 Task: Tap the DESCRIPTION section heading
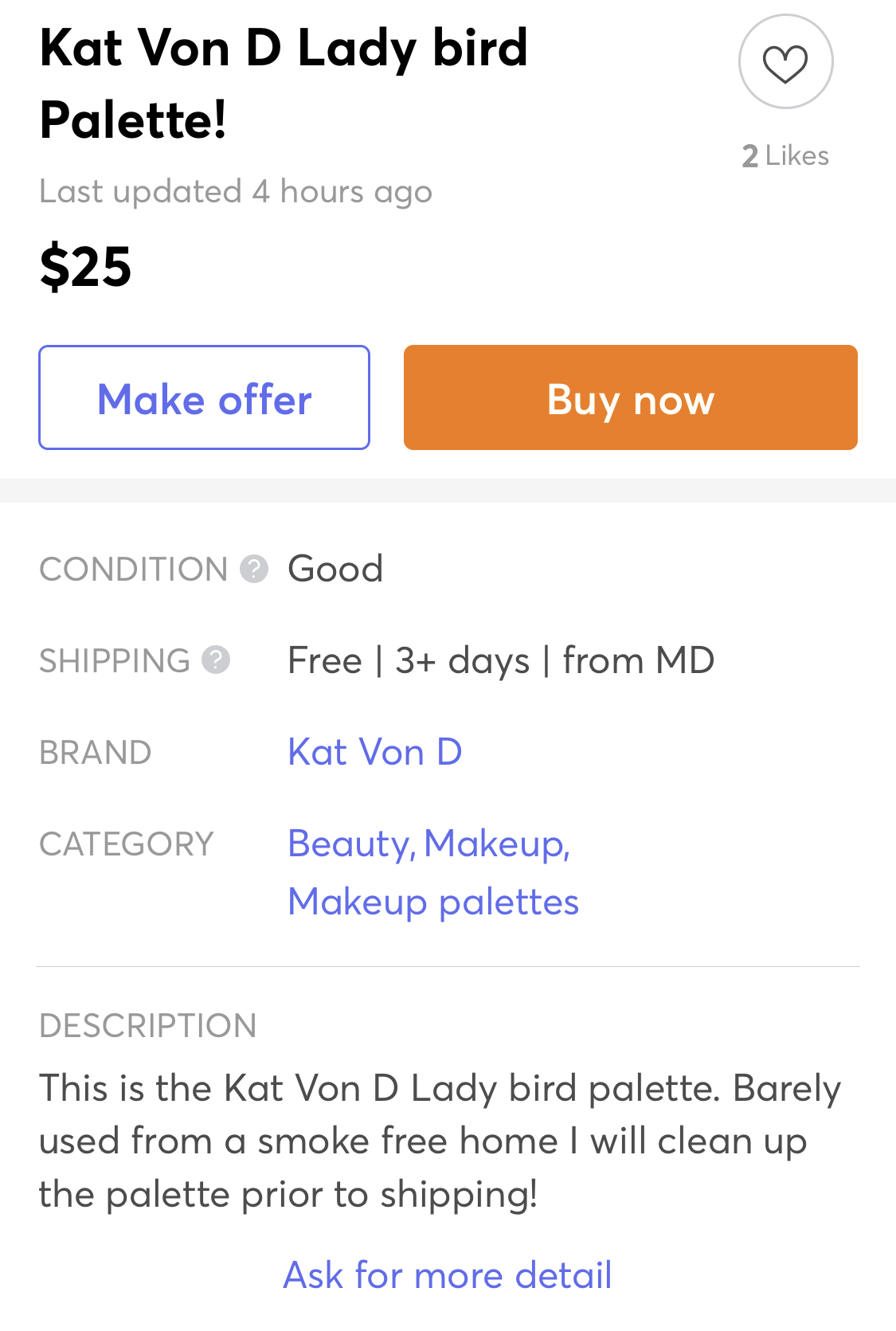point(148,1026)
